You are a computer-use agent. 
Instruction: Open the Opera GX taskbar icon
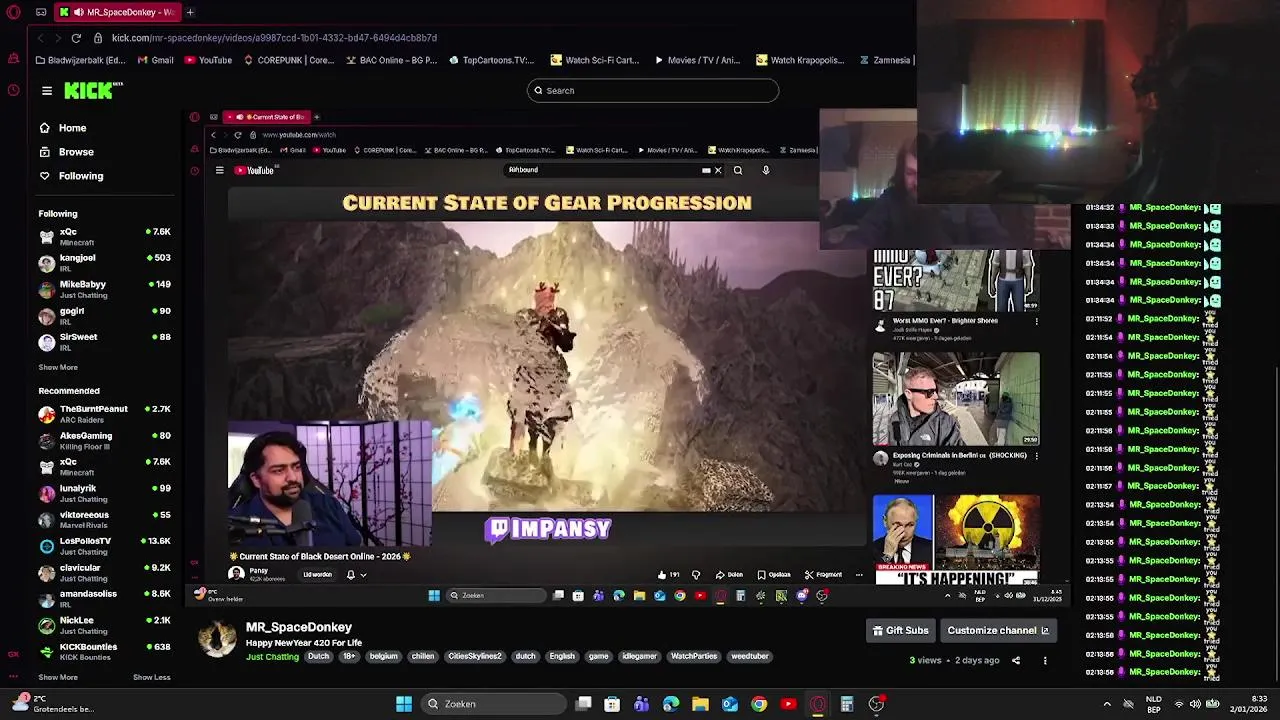point(818,704)
